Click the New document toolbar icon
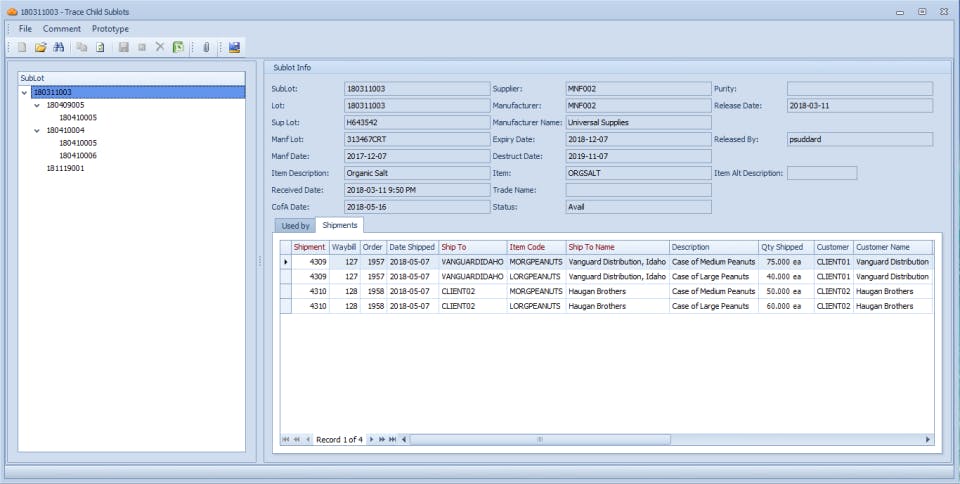This screenshot has height=484, width=960. point(22,47)
